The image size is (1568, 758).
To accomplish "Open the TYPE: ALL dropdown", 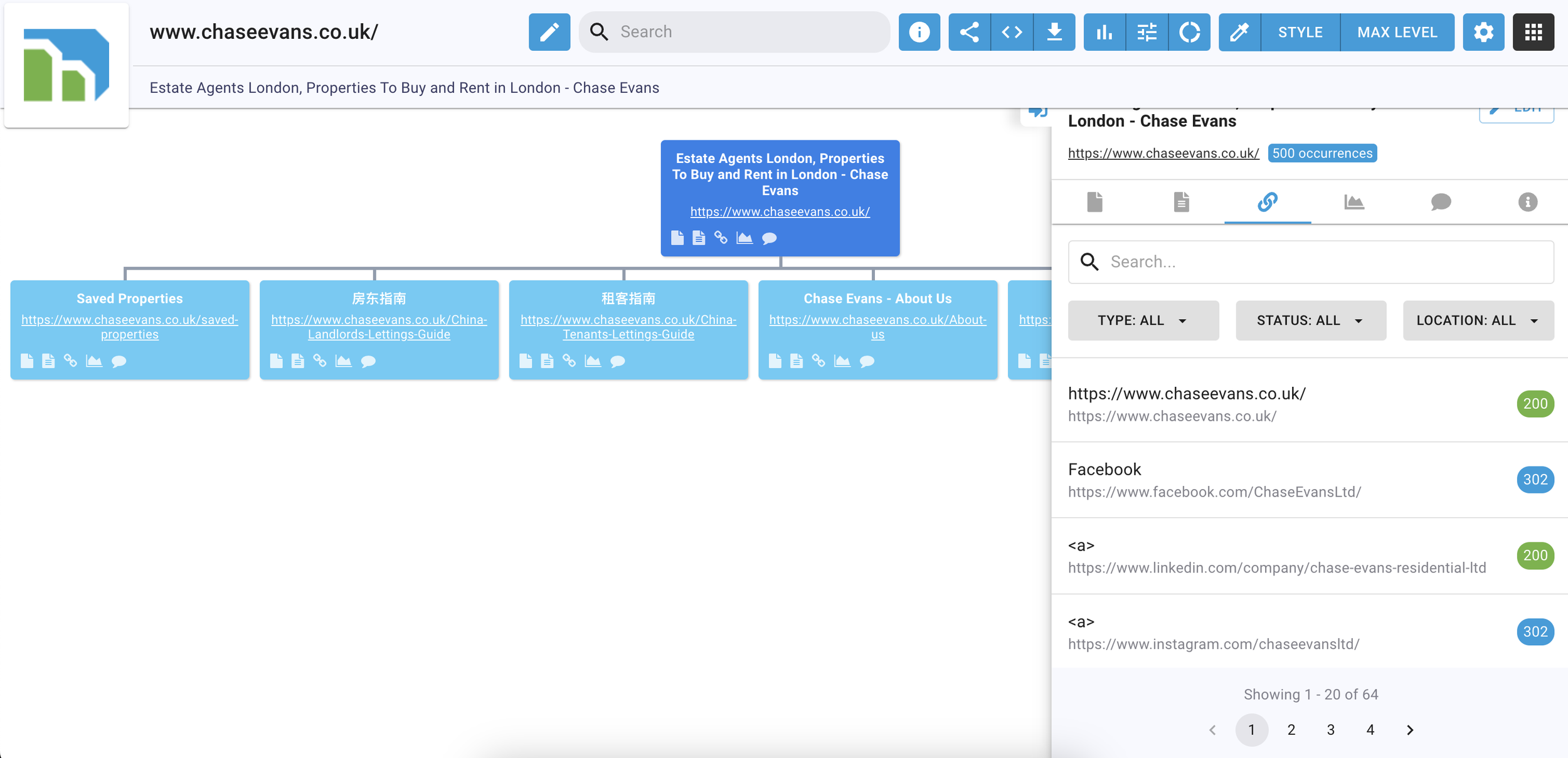I will [x=1143, y=320].
